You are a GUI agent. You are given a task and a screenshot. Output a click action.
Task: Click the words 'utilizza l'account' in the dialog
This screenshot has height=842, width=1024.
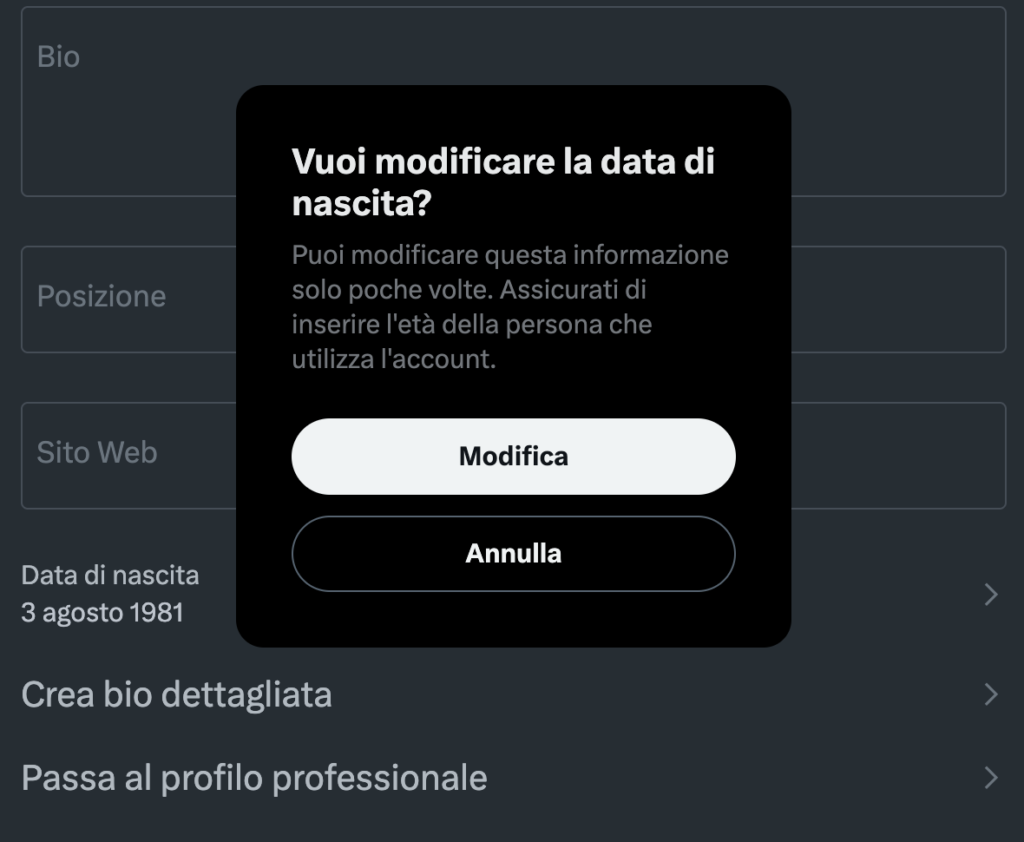coord(393,360)
